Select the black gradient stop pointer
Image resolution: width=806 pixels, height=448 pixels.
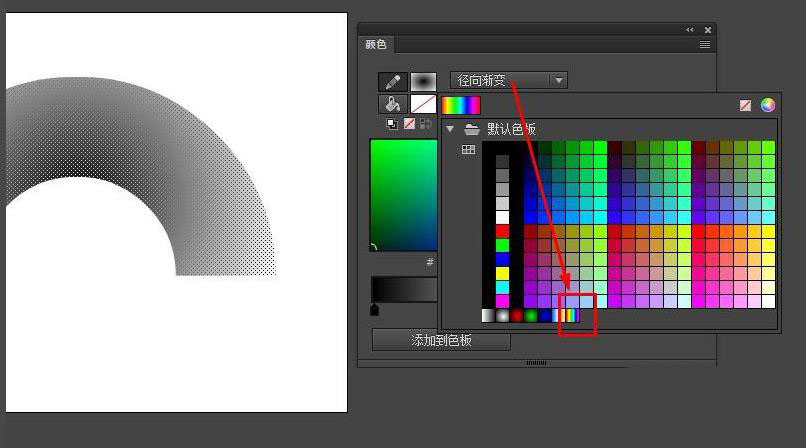[374, 310]
